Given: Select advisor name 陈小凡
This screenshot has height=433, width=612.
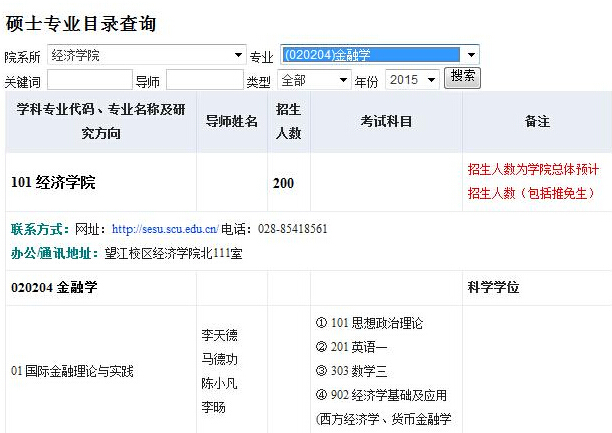Looking at the screenshot, I should point(220,383).
